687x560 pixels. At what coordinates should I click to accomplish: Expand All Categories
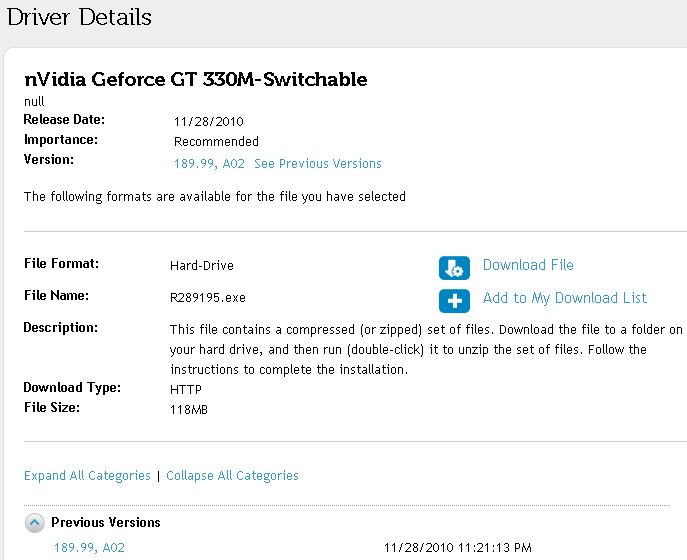(87, 476)
